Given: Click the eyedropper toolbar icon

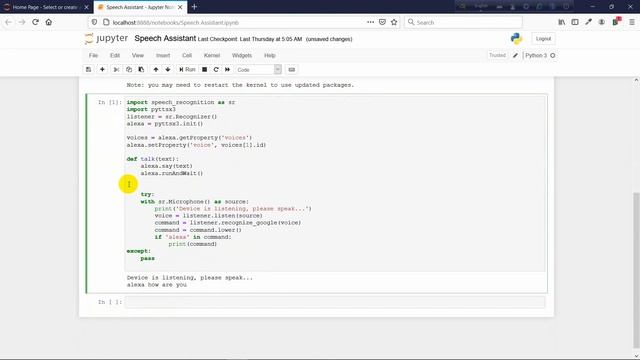Looking at the screenshot, I should (x=588, y=22).
